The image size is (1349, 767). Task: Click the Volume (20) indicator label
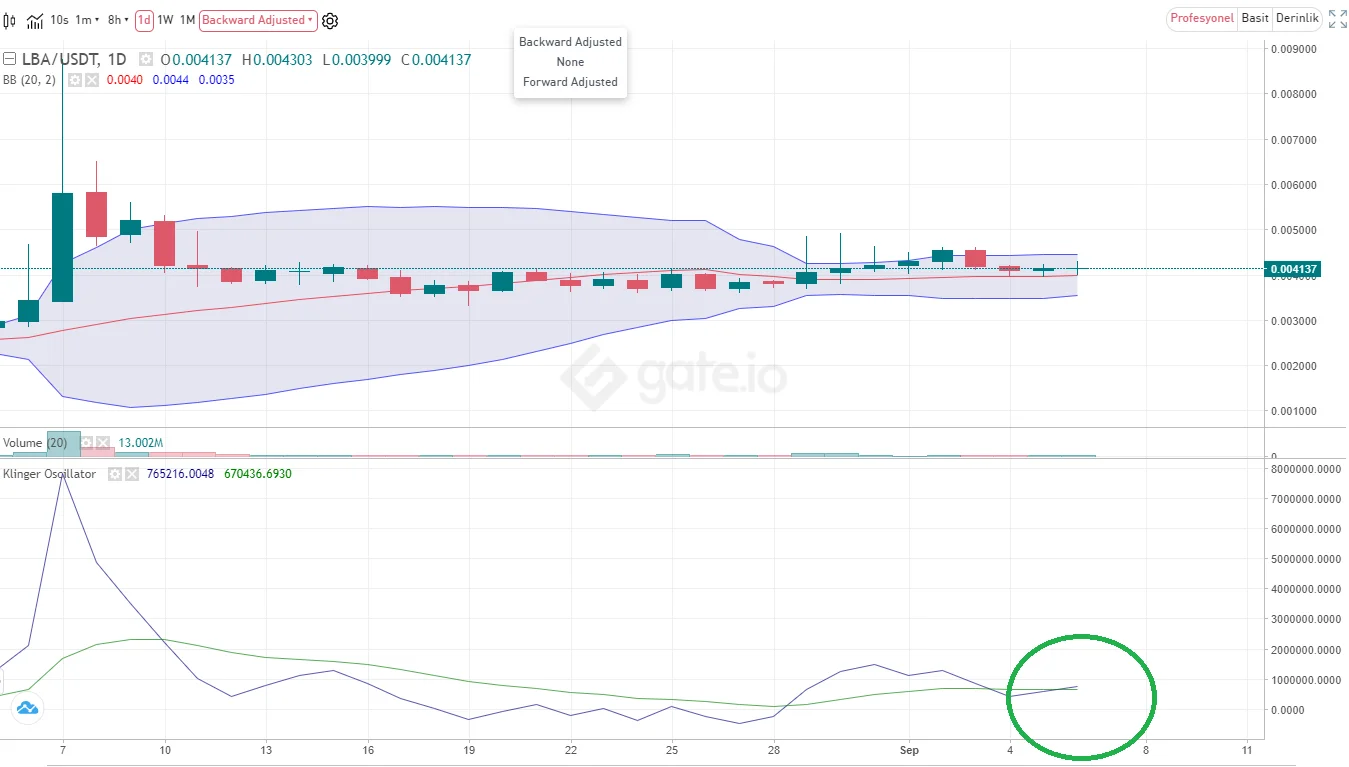(36, 442)
